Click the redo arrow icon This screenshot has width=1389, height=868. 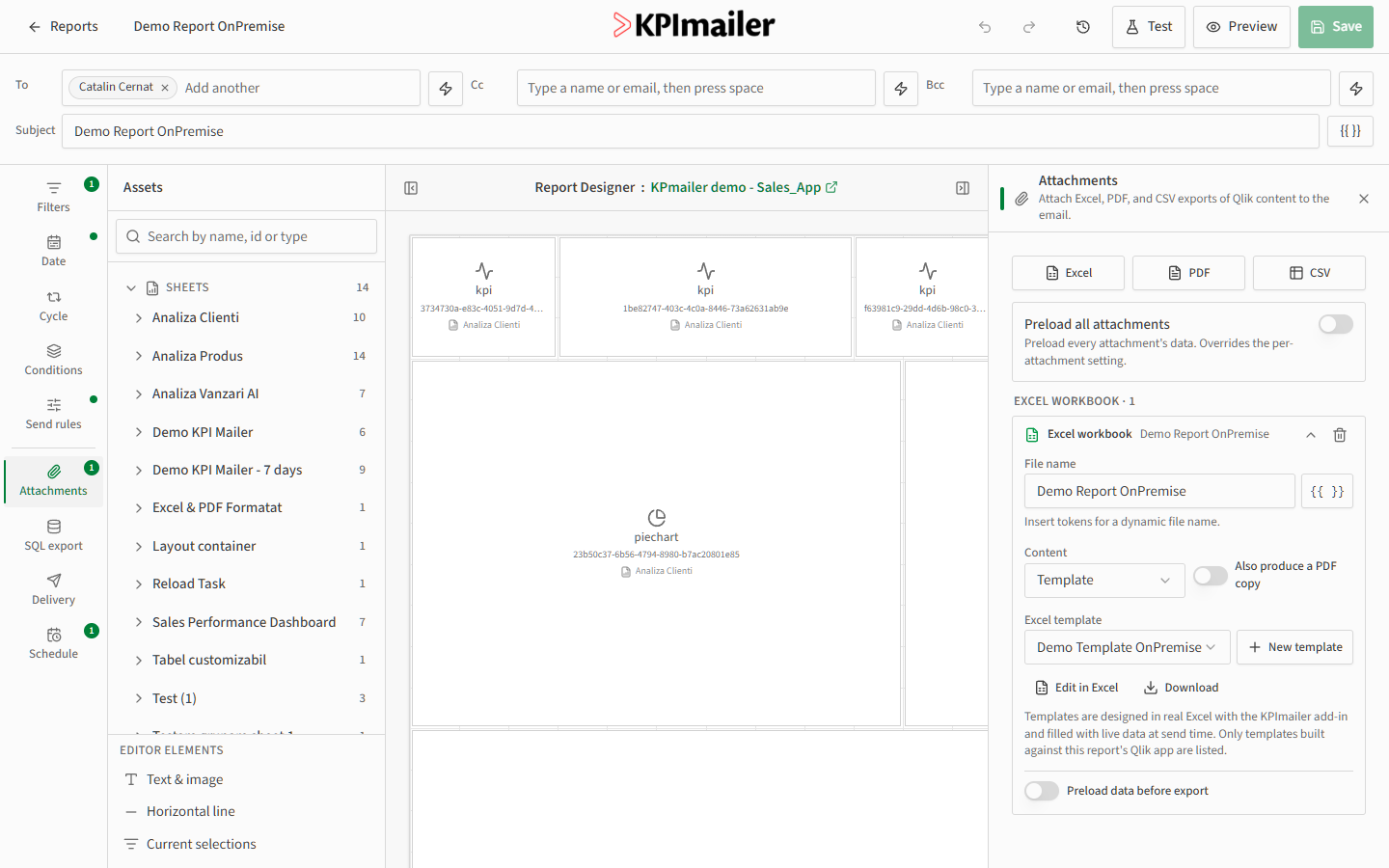point(1029,27)
